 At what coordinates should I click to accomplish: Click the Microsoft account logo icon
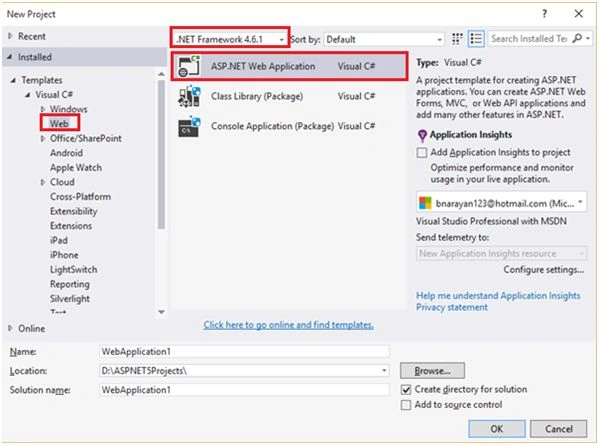(425, 203)
